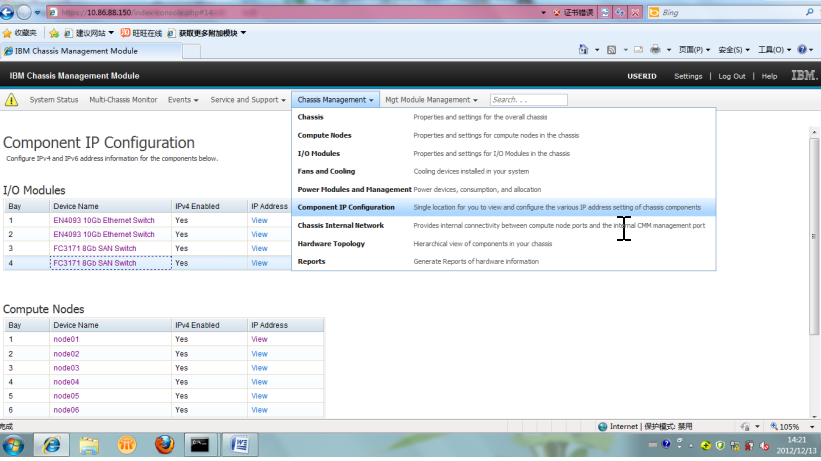This screenshot has width=821, height=461.
Task: Open the Windows Start button
Action: (14, 445)
